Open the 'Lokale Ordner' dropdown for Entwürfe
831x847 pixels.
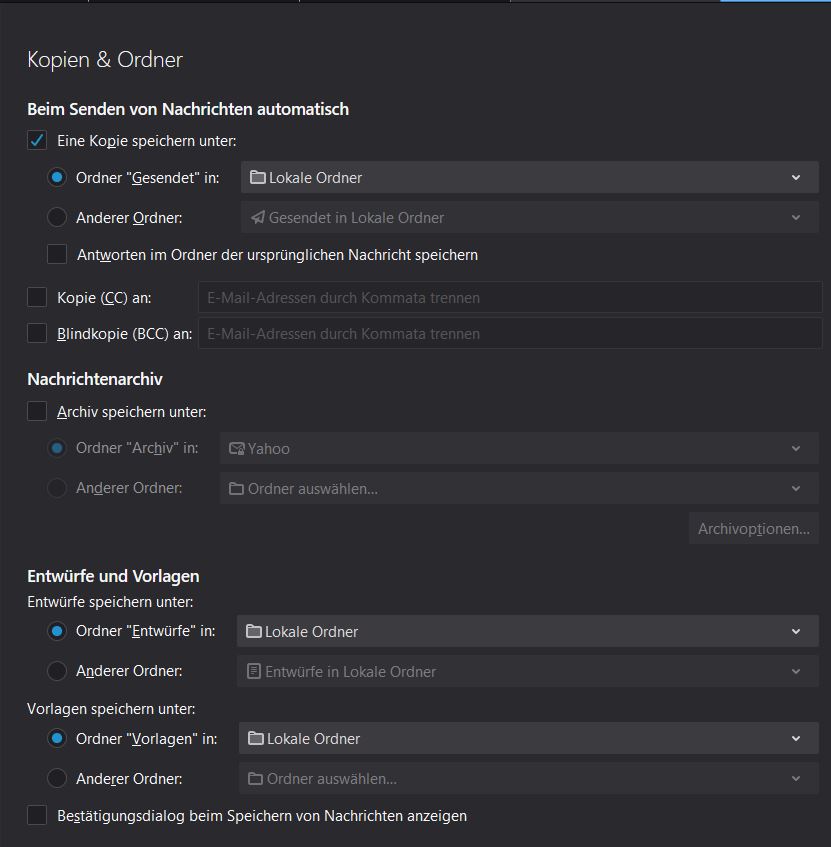pos(527,631)
